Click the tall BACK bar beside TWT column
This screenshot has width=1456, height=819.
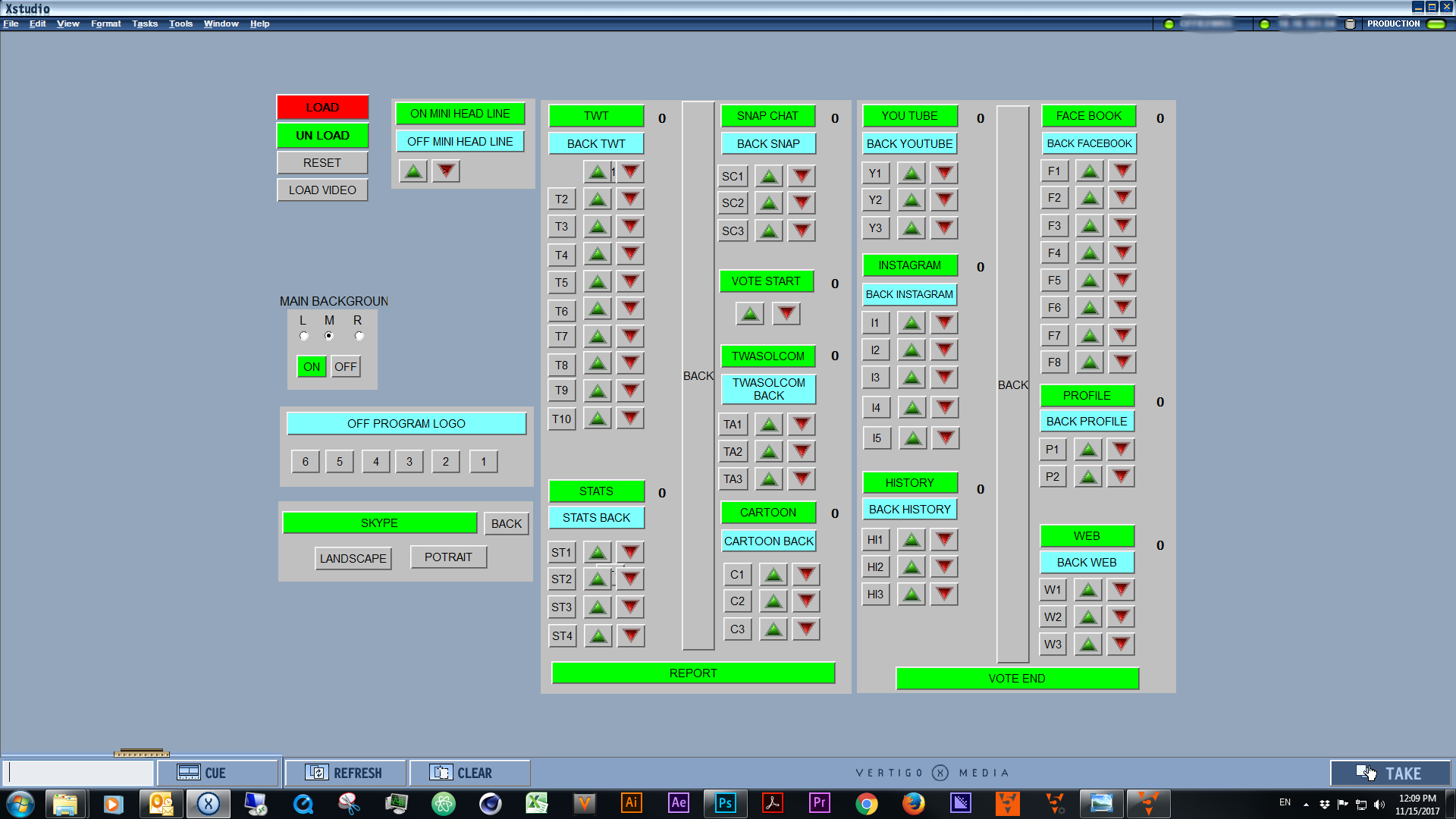[x=698, y=376]
